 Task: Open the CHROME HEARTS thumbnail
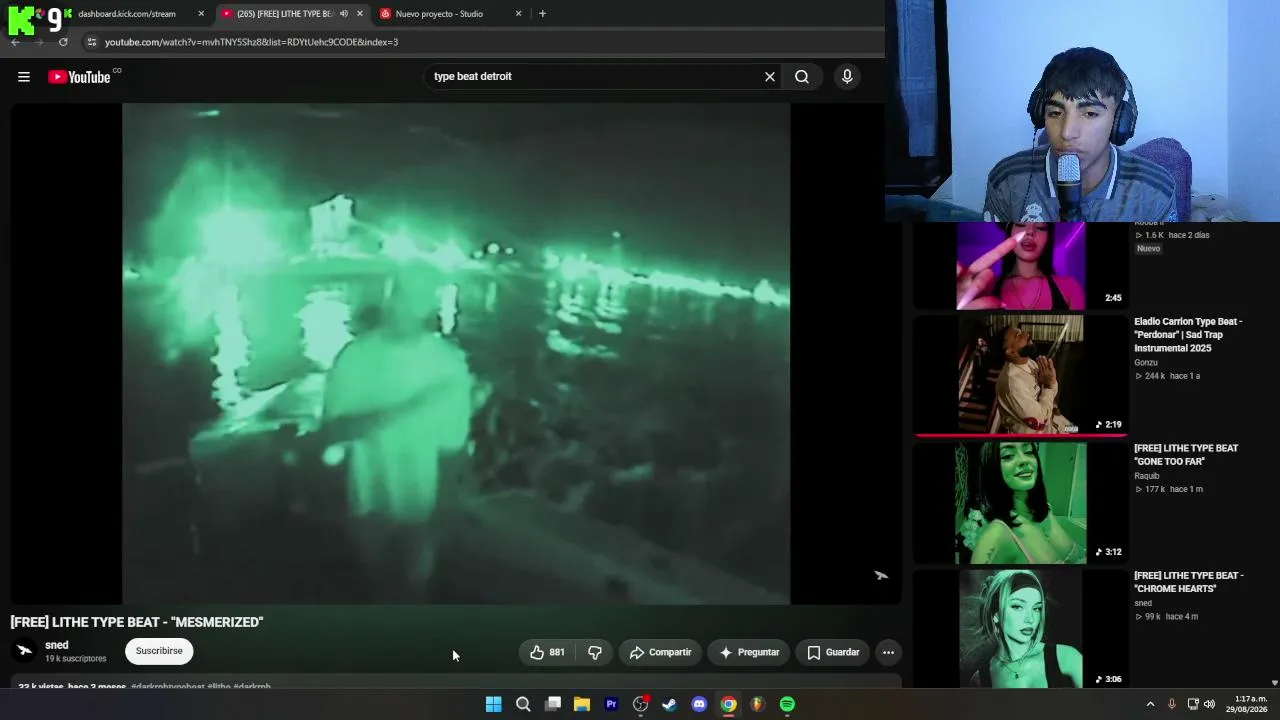tap(1020, 629)
